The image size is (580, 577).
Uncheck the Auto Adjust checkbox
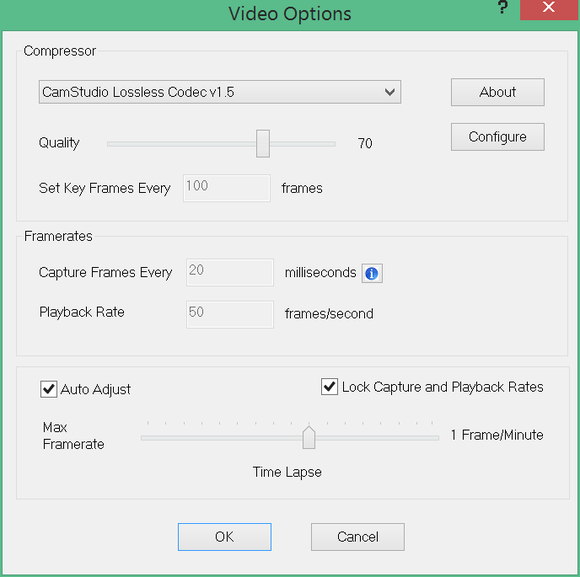click(48, 389)
